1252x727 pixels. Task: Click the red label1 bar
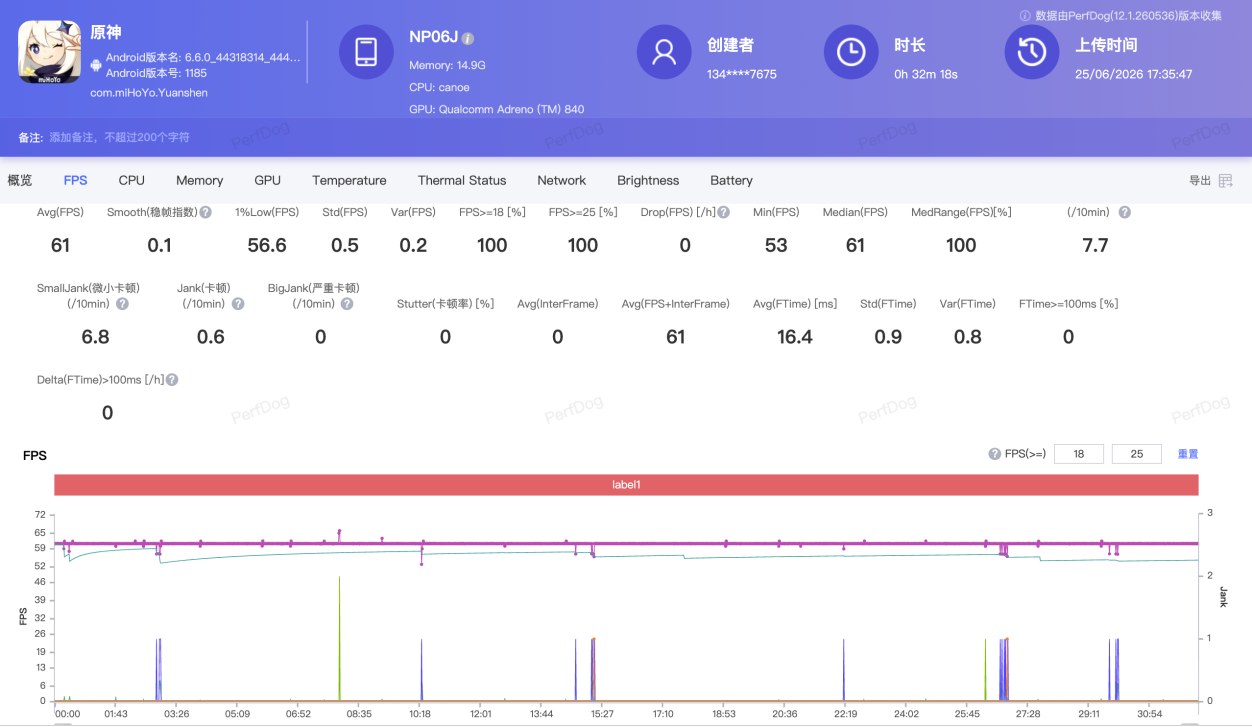(626, 485)
